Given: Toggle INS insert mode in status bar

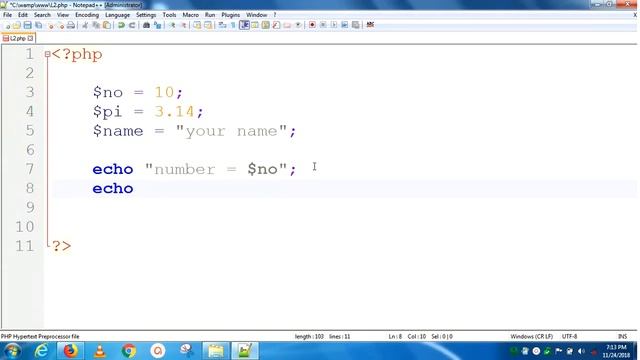Looking at the screenshot, I should pos(622,337).
